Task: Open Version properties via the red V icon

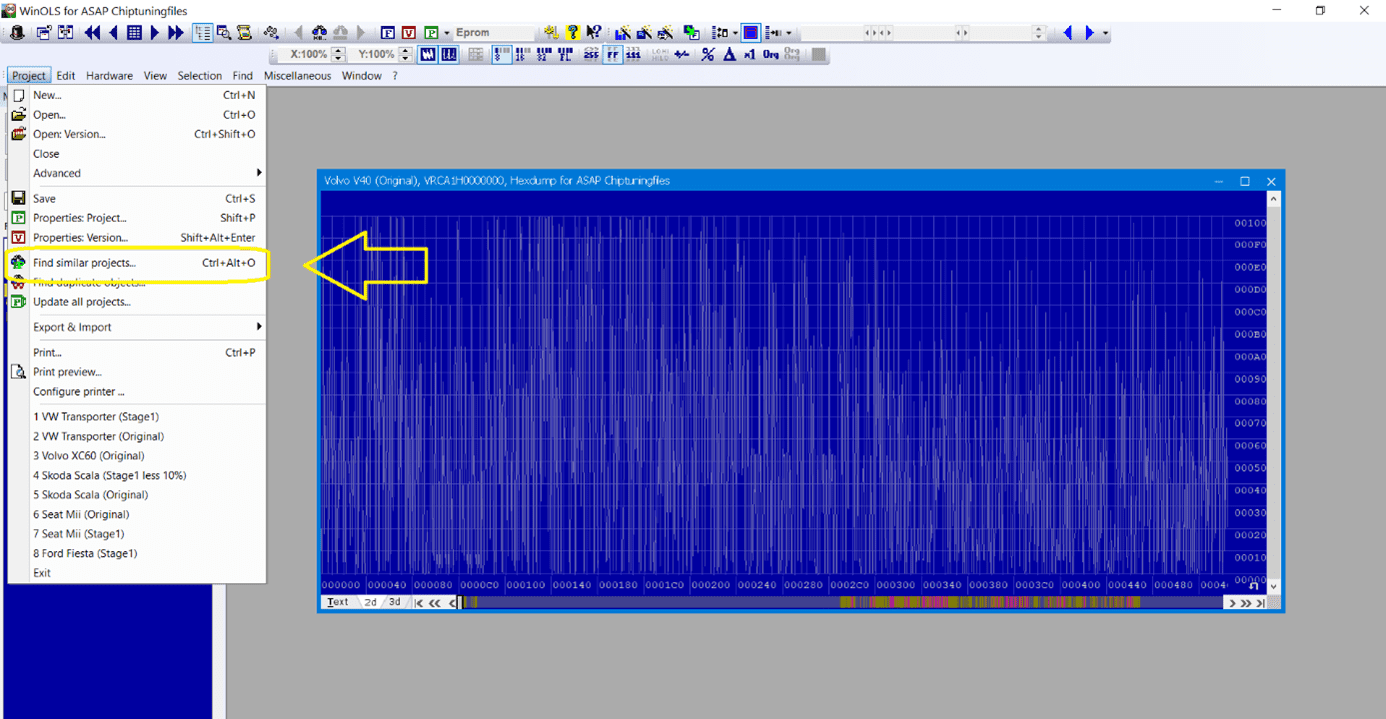Action: pos(408,32)
